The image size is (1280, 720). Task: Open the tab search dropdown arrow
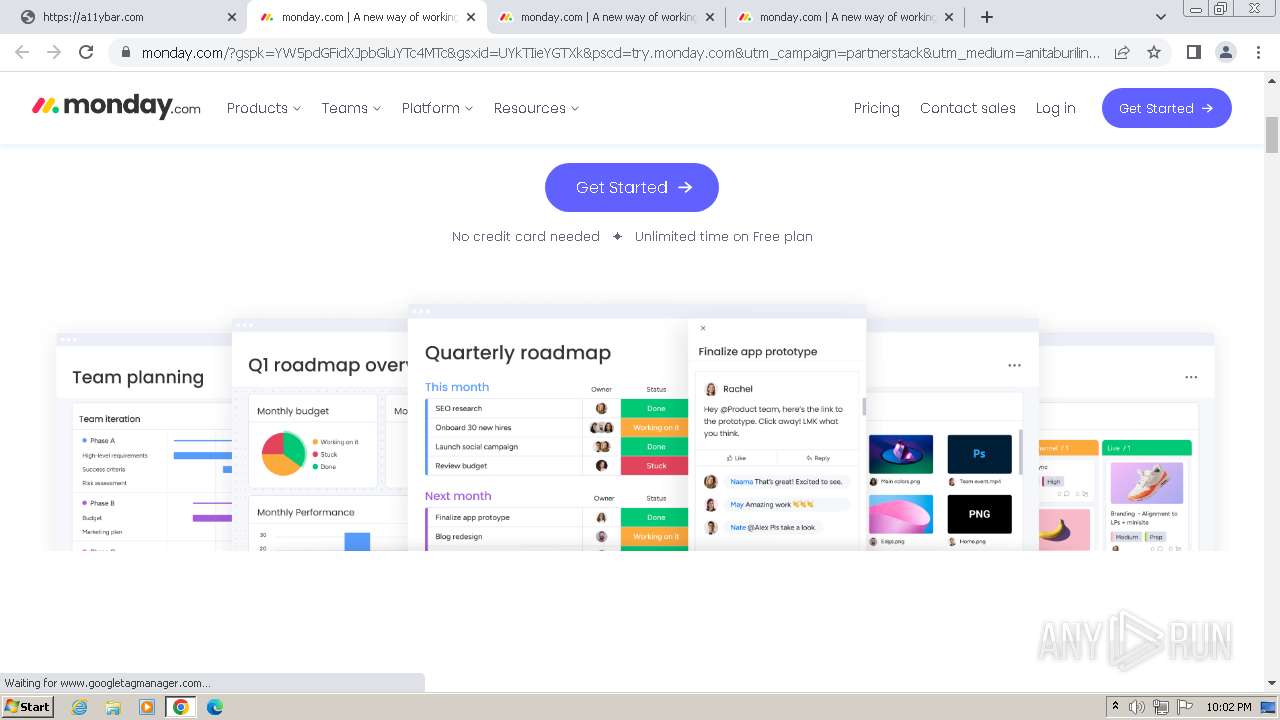click(1160, 17)
